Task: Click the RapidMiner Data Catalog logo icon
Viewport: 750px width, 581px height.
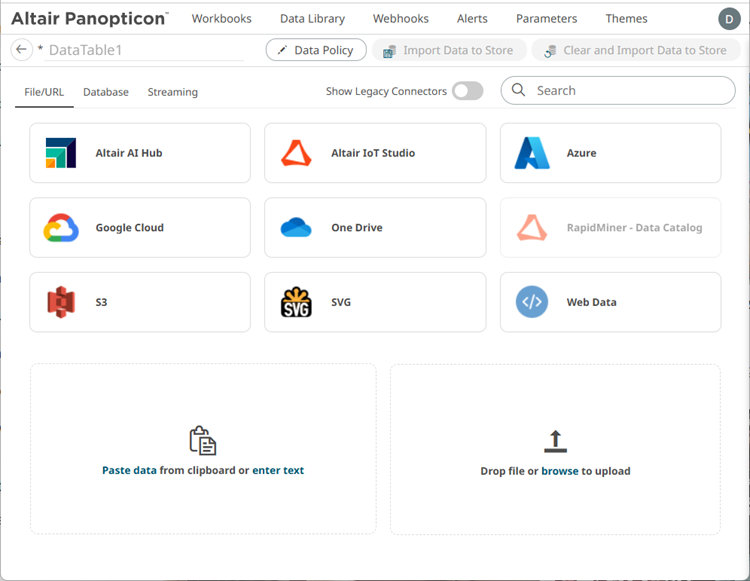Action: pos(532,228)
